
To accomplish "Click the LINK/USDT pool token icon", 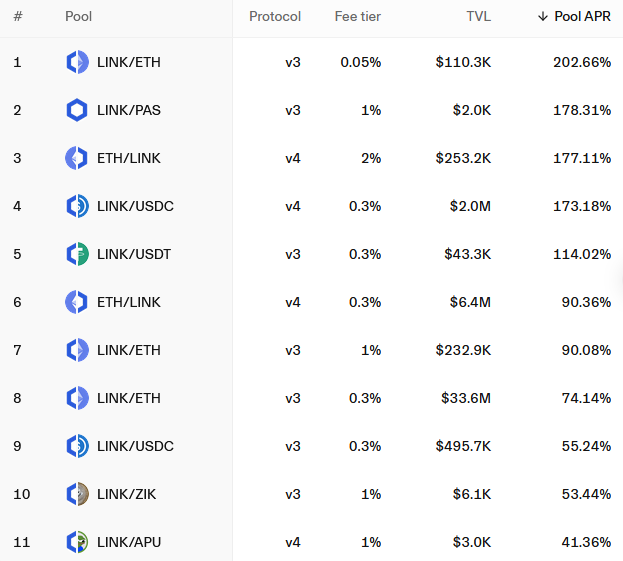I will [77, 255].
